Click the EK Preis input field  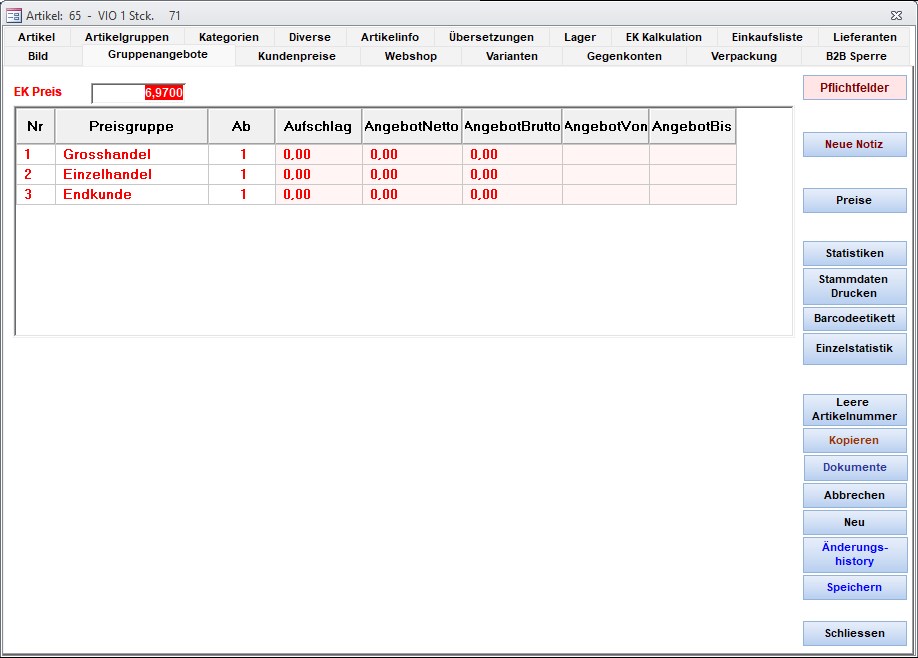pyautogui.click(x=138, y=92)
